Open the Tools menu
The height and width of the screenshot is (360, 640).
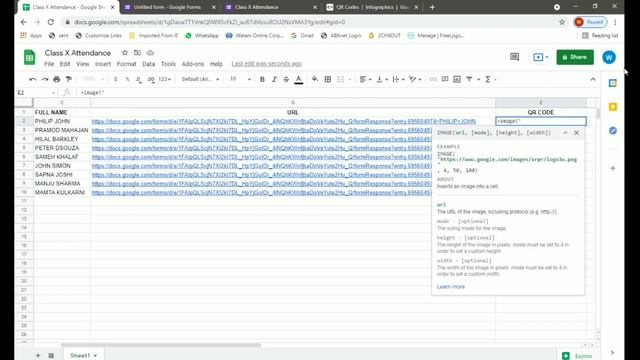[168, 64]
